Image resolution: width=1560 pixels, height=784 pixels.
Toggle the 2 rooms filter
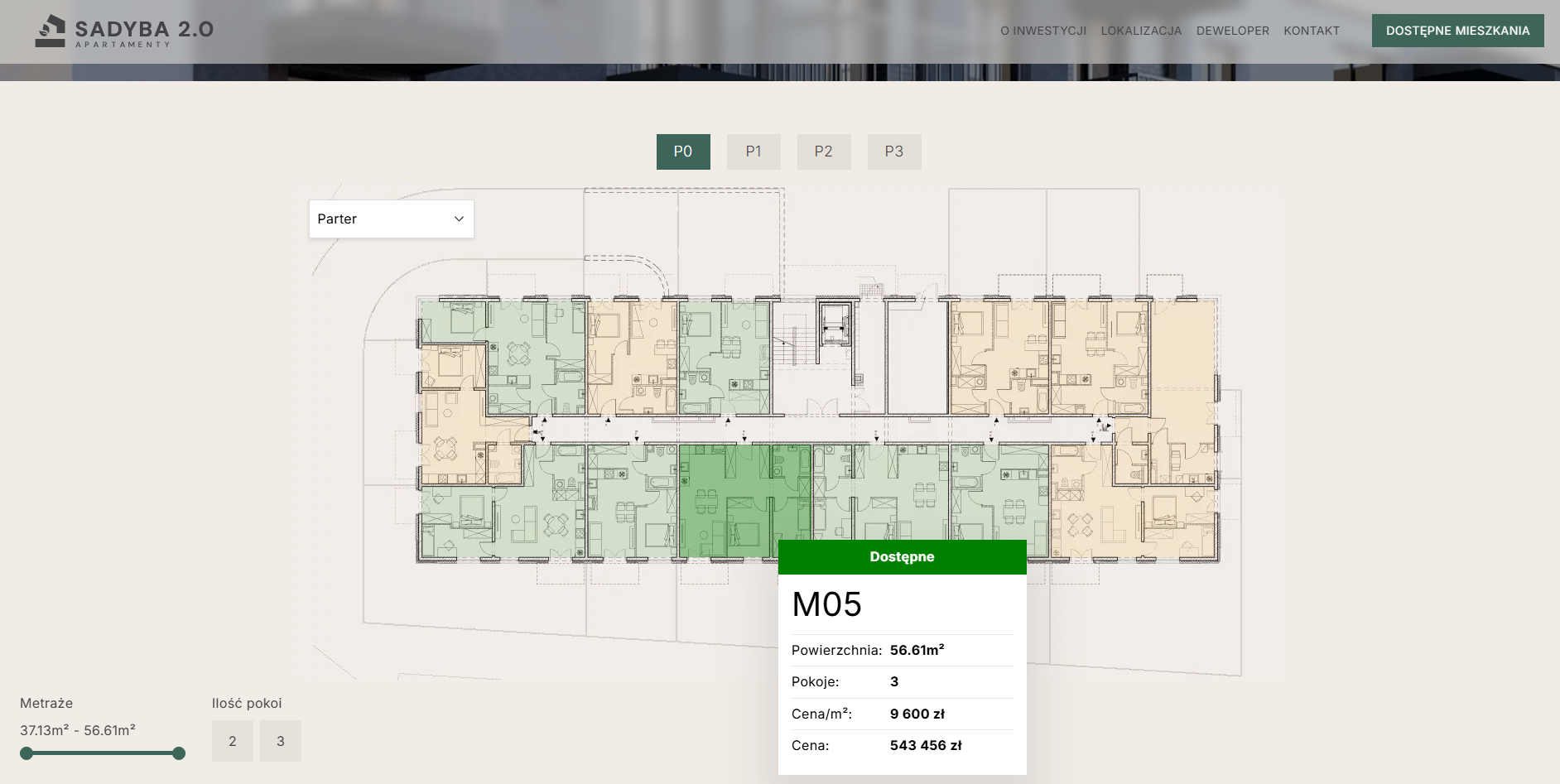233,741
